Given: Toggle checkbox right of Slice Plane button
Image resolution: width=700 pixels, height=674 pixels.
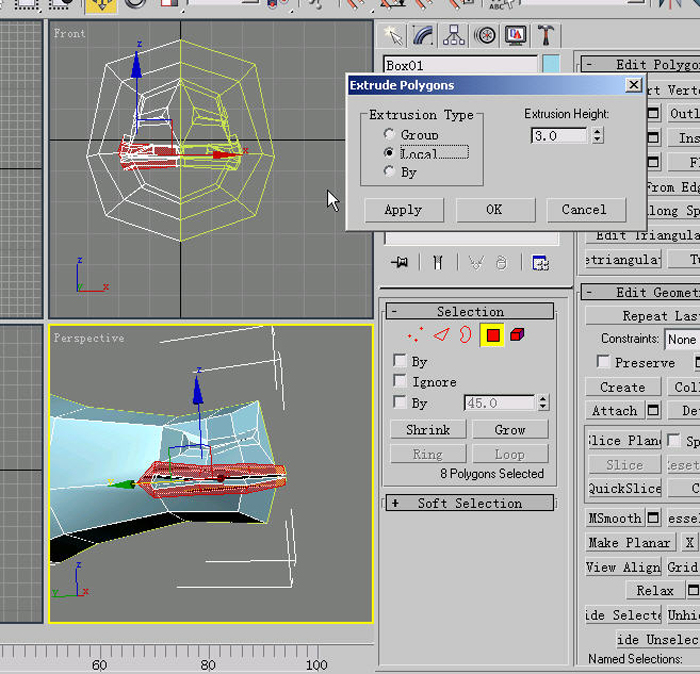Looking at the screenshot, I should pyautogui.click(x=674, y=440).
